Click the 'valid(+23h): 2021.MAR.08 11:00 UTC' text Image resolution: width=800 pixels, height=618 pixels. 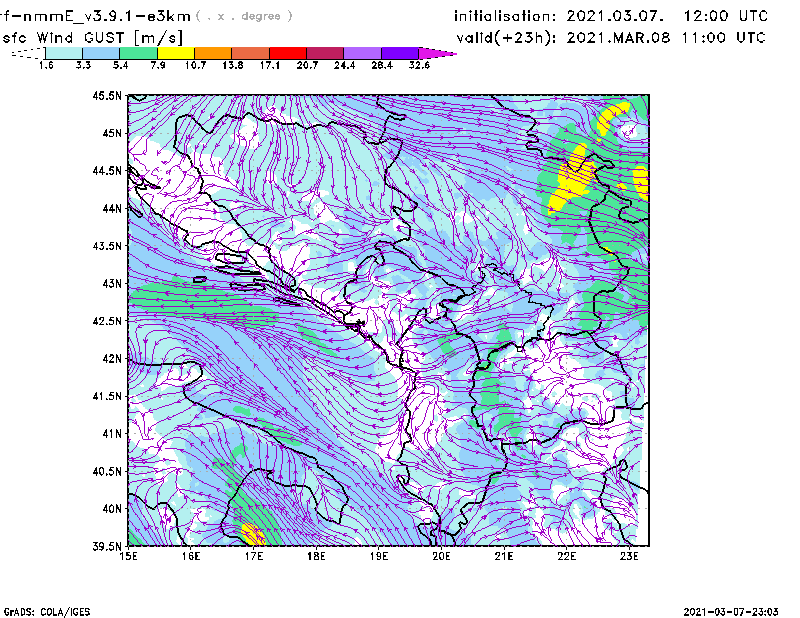[x=611, y=38]
